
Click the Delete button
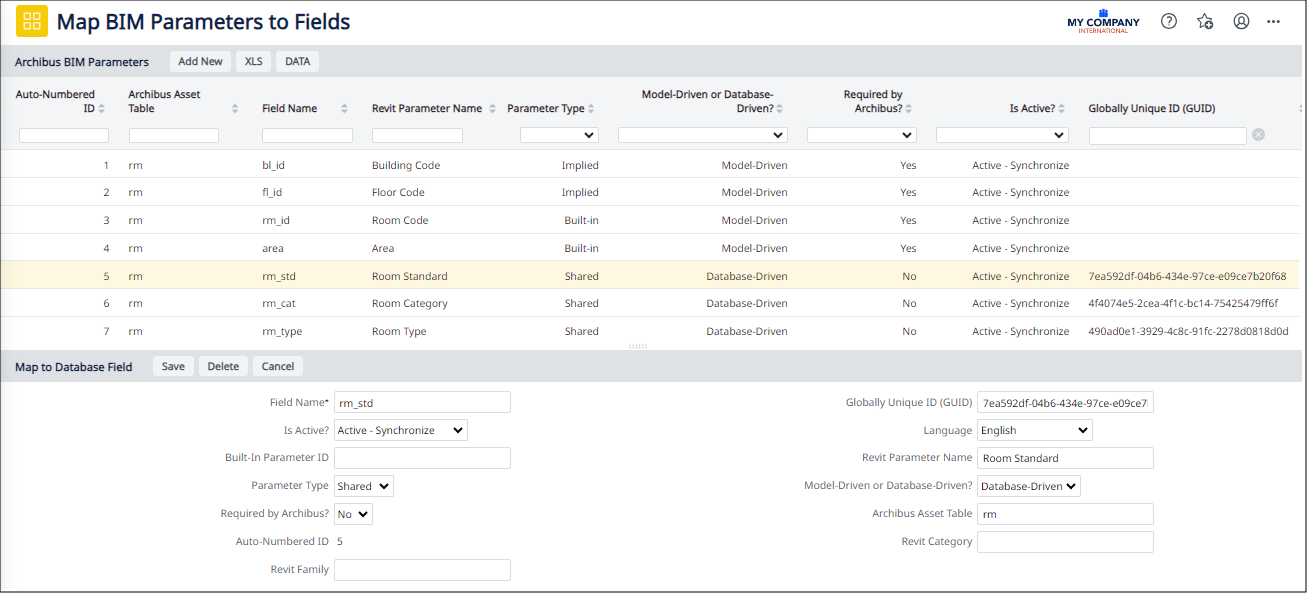223,366
